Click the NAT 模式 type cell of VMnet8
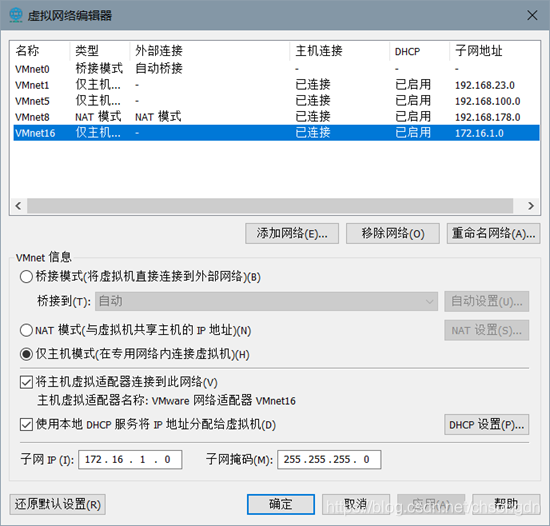The height and width of the screenshot is (526, 550). click(x=98, y=117)
